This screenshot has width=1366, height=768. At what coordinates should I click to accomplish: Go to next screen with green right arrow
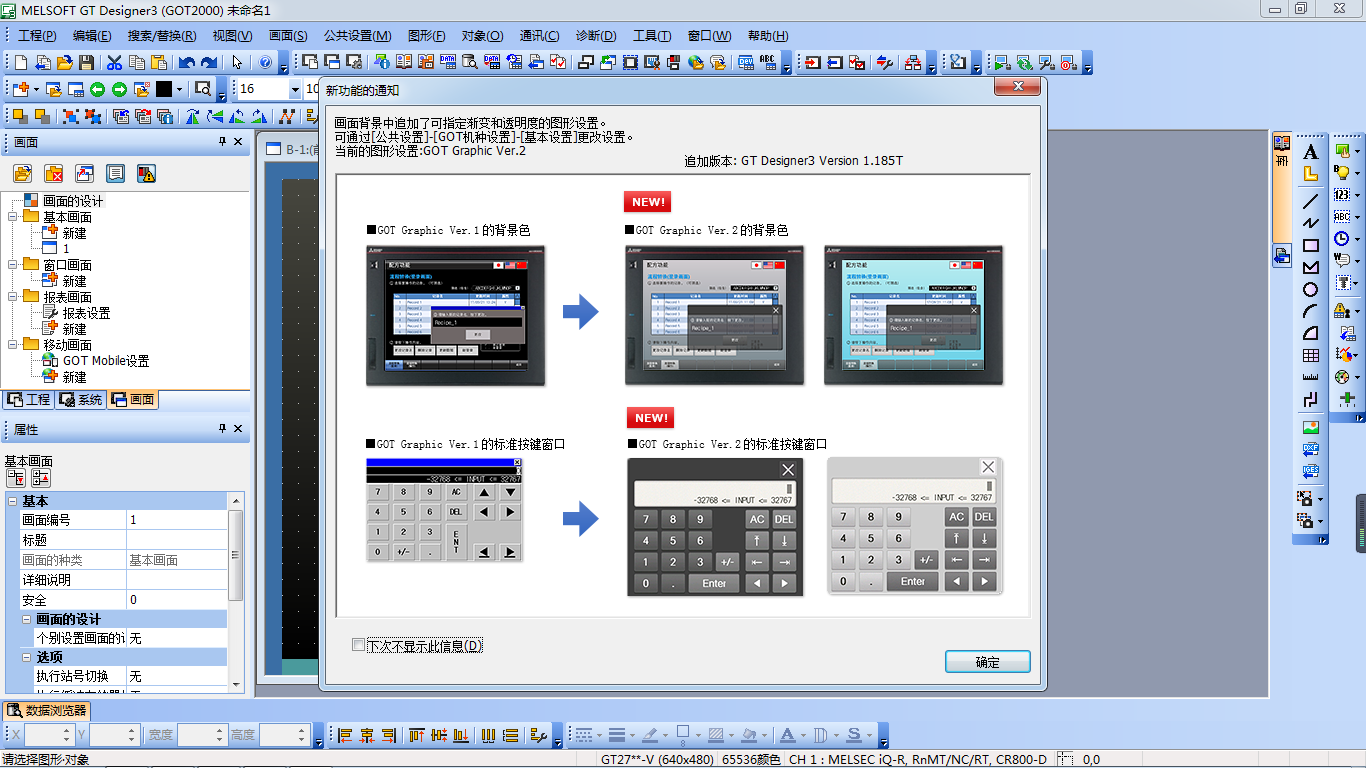[x=120, y=89]
